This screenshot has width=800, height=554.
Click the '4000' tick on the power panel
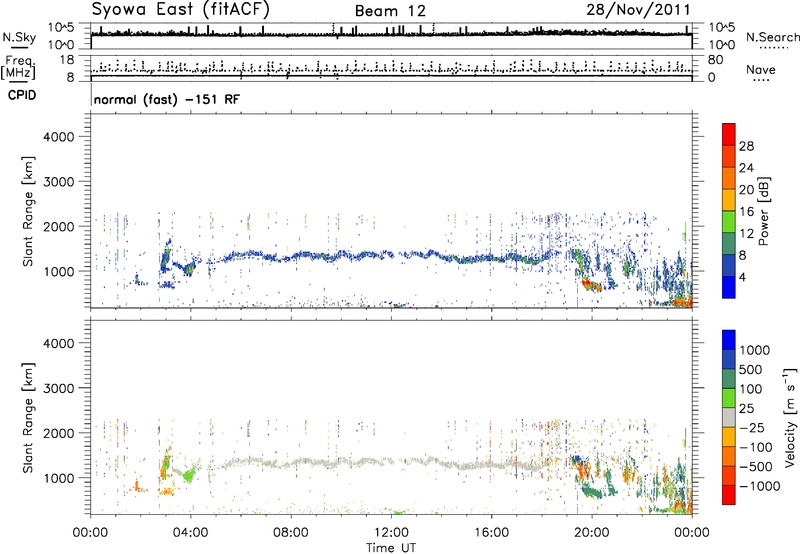point(59,137)
